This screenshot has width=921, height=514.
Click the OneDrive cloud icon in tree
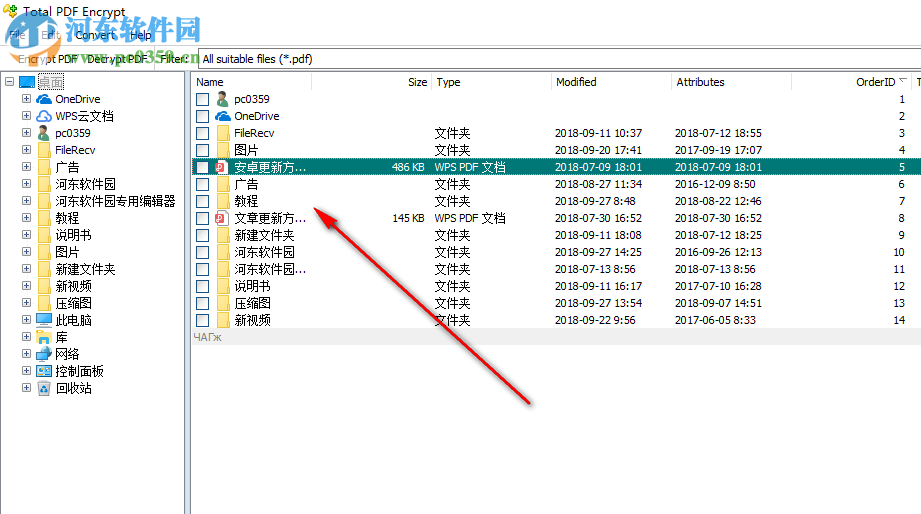[44, 99]
